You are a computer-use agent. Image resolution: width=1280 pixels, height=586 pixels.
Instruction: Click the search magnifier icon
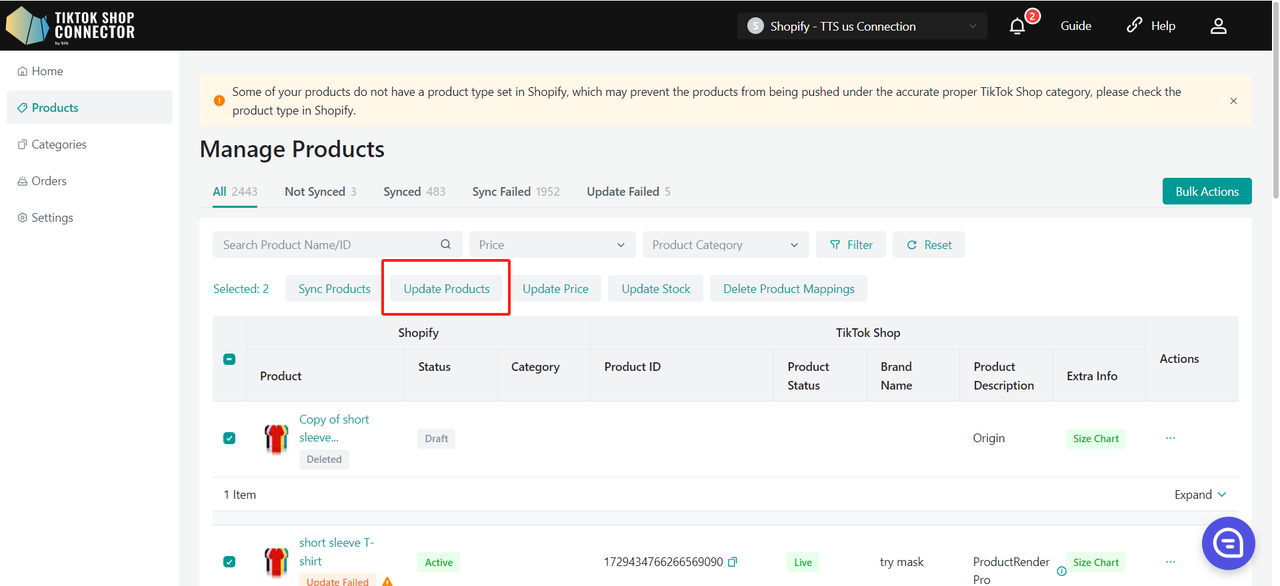pos(446,245)
